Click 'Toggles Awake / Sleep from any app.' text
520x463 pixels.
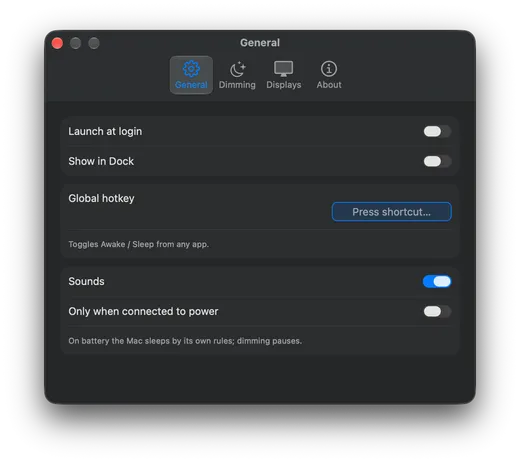[139, 244]
